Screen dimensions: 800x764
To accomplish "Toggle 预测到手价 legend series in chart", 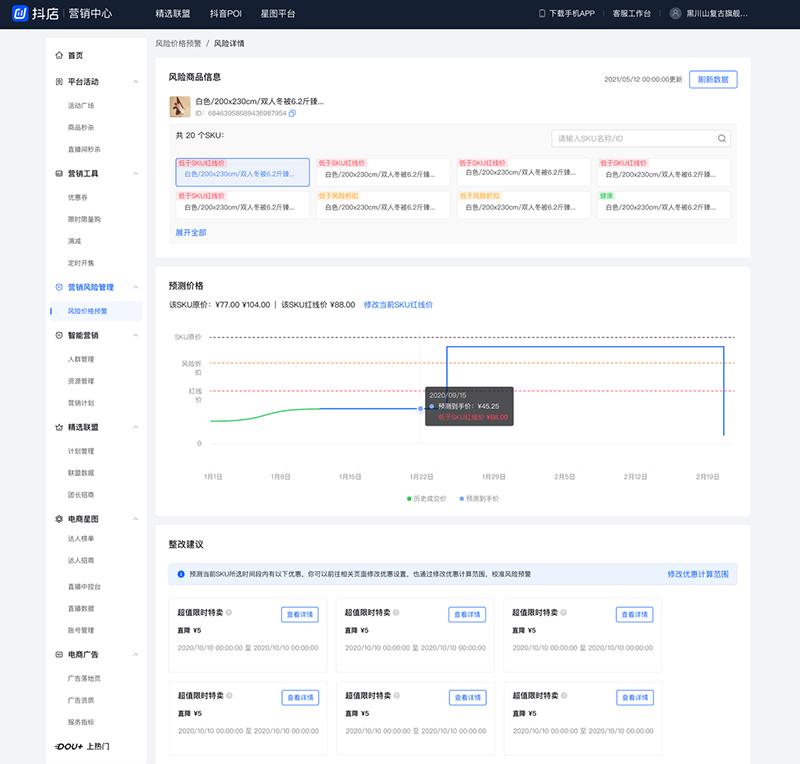I will [479, 497].
